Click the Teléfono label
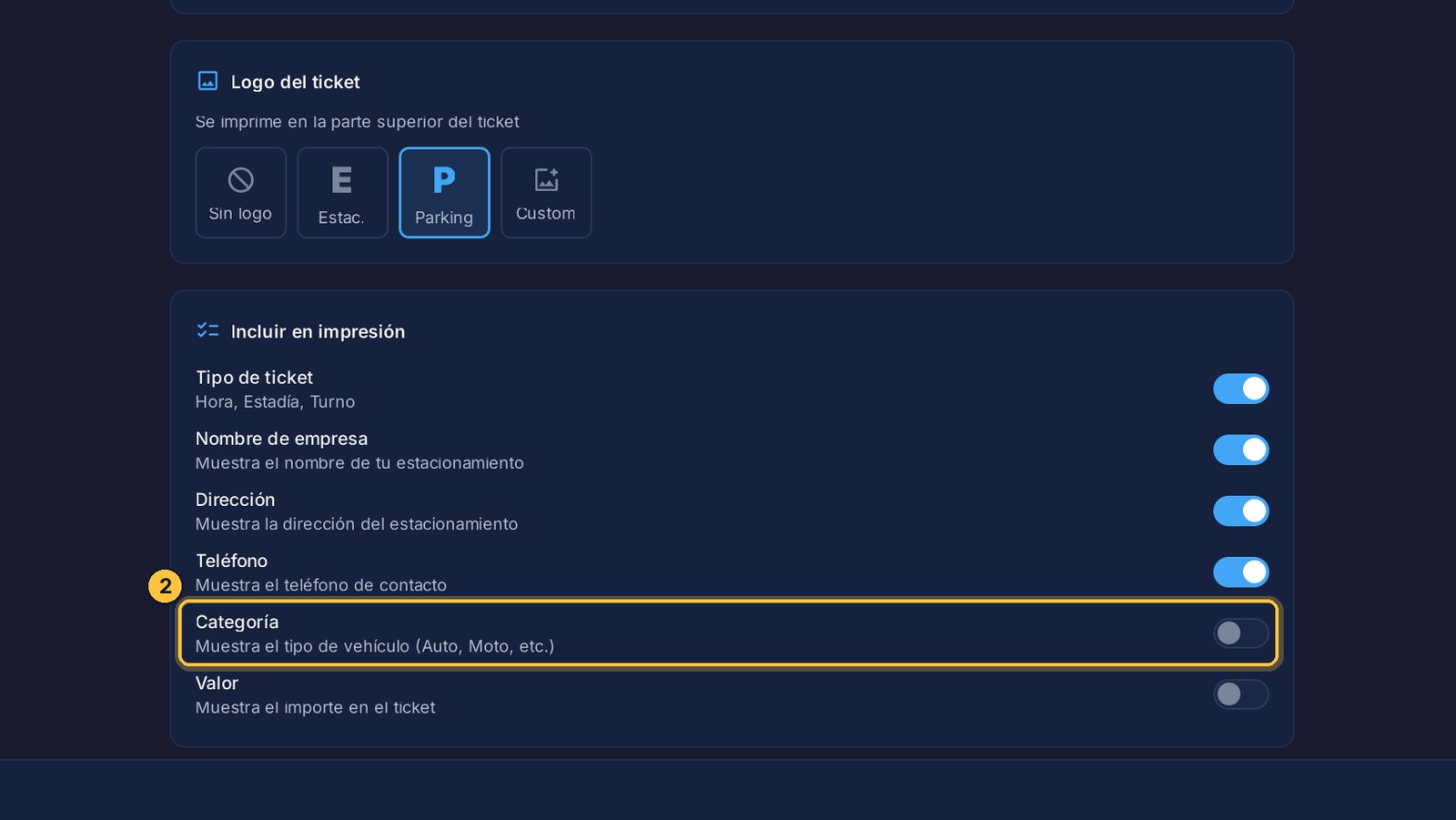The height and width of the screenshot is (820, 1456). 231,561
